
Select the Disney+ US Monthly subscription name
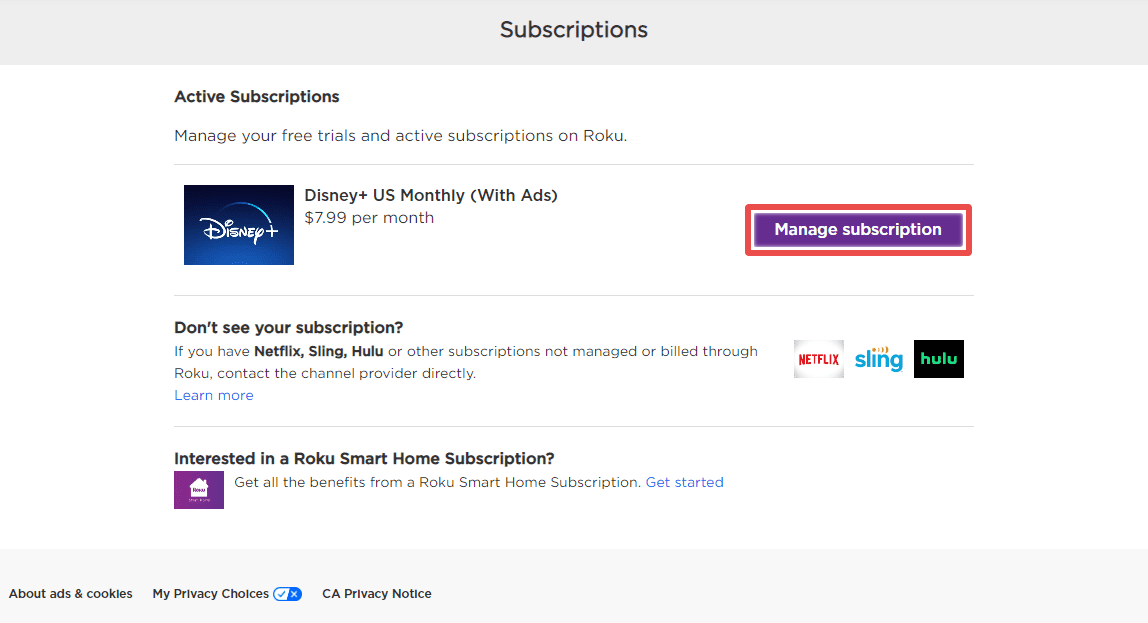(431, 194)
